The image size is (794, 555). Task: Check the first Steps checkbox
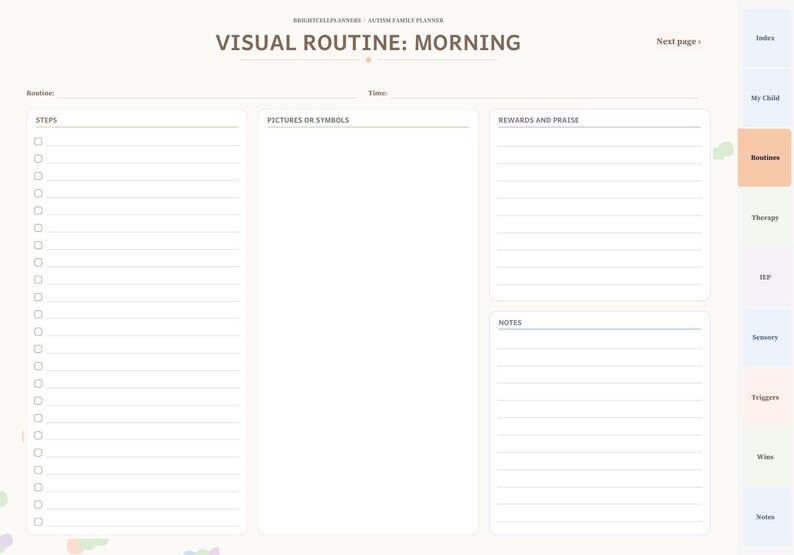(38, 141)
